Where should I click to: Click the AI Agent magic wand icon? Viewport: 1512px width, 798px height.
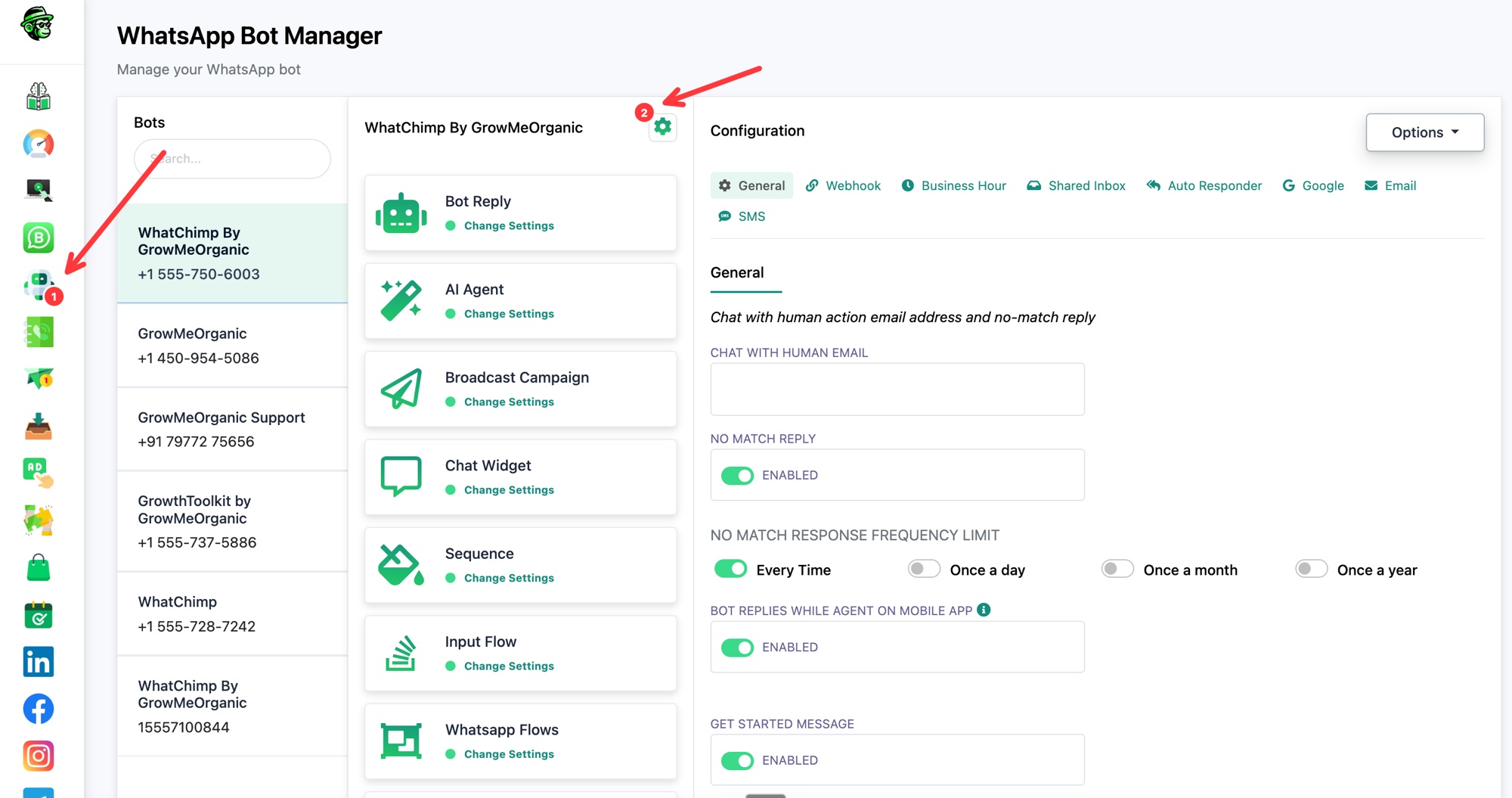(x=401, y=301)
